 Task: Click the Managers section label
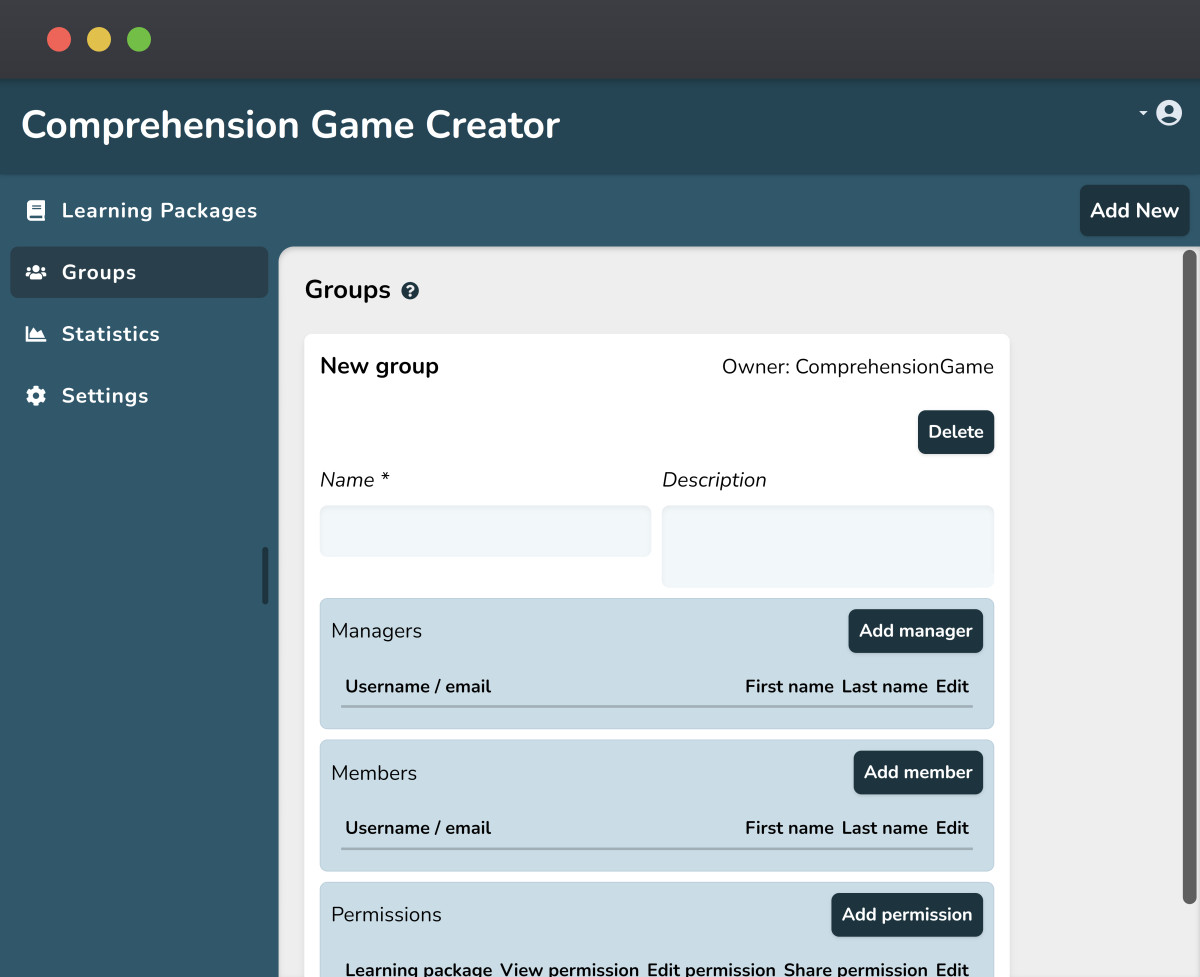(x=377, y=631)
